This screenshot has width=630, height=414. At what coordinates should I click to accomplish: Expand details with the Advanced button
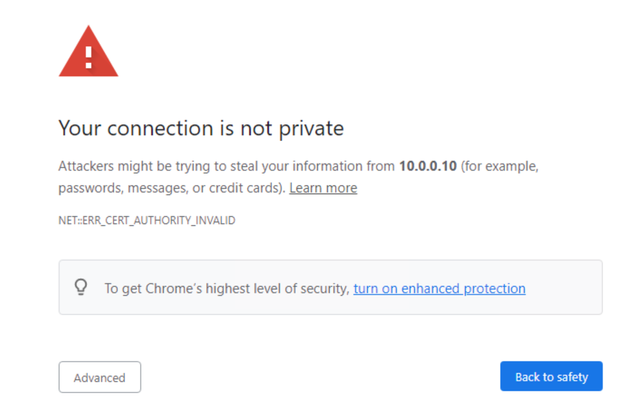point(100,377)
